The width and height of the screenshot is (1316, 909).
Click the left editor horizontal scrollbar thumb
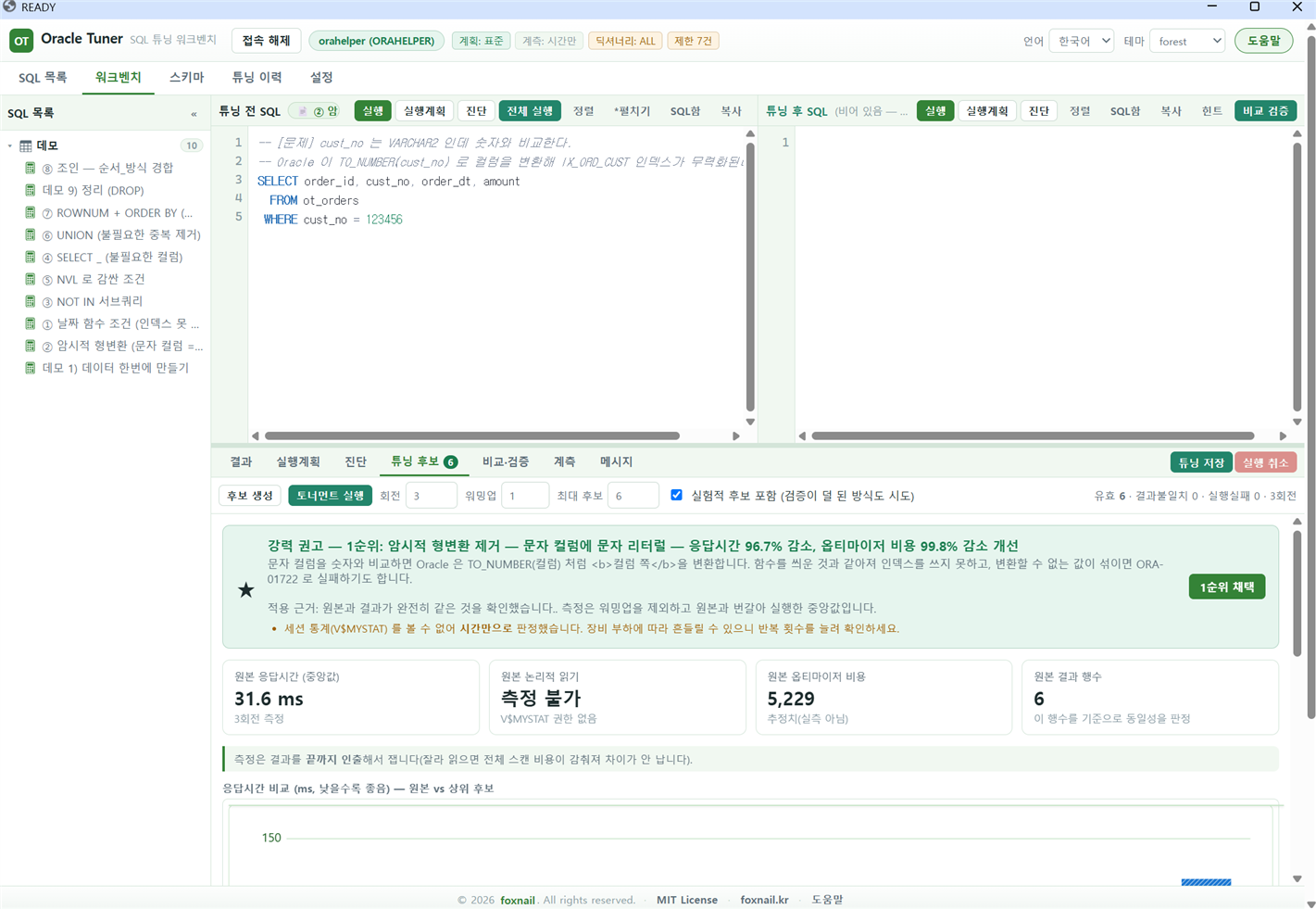(472, 436)
